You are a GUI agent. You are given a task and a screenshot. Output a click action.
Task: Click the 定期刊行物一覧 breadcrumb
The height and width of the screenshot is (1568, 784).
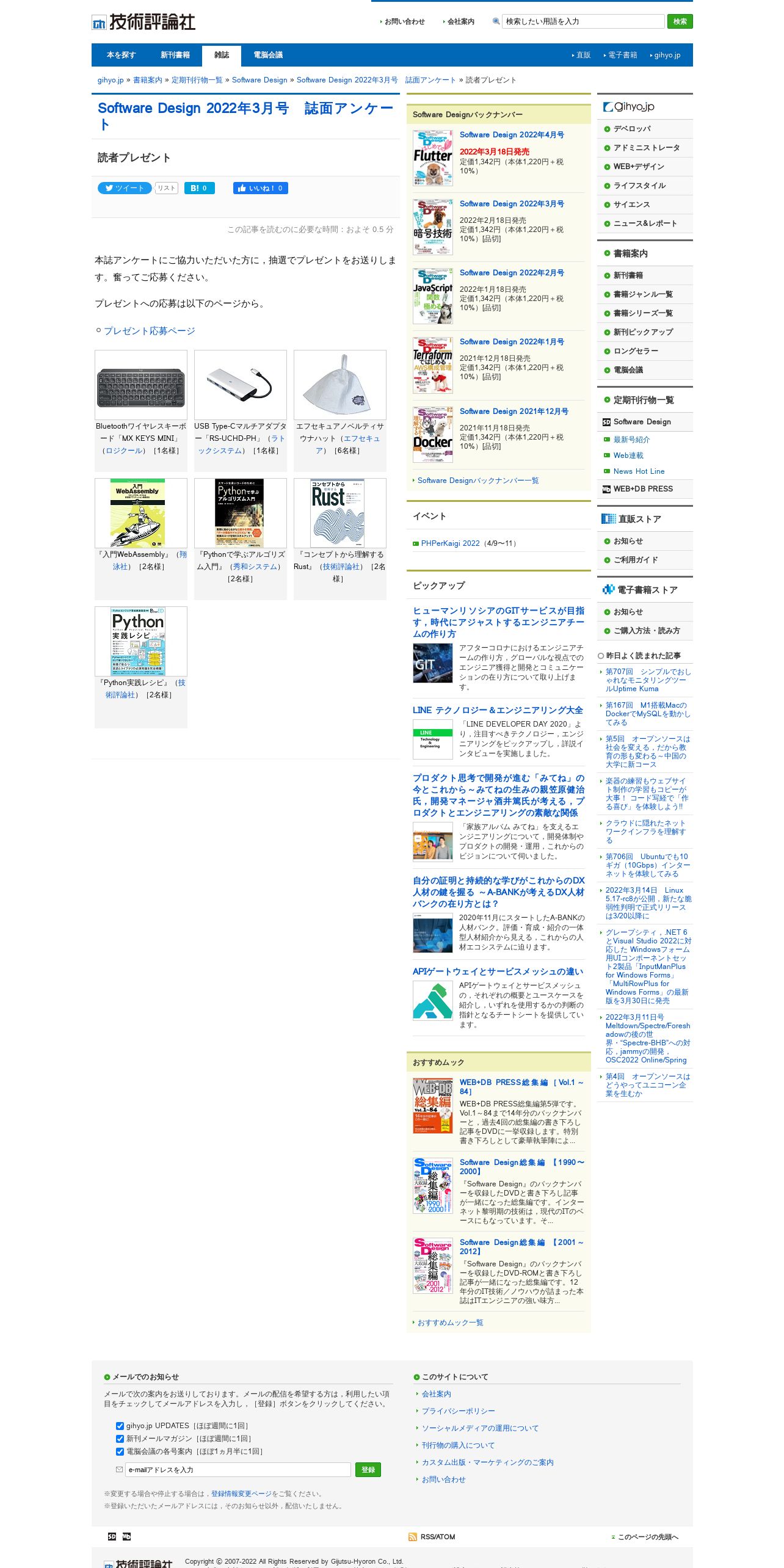click(197, 80)
